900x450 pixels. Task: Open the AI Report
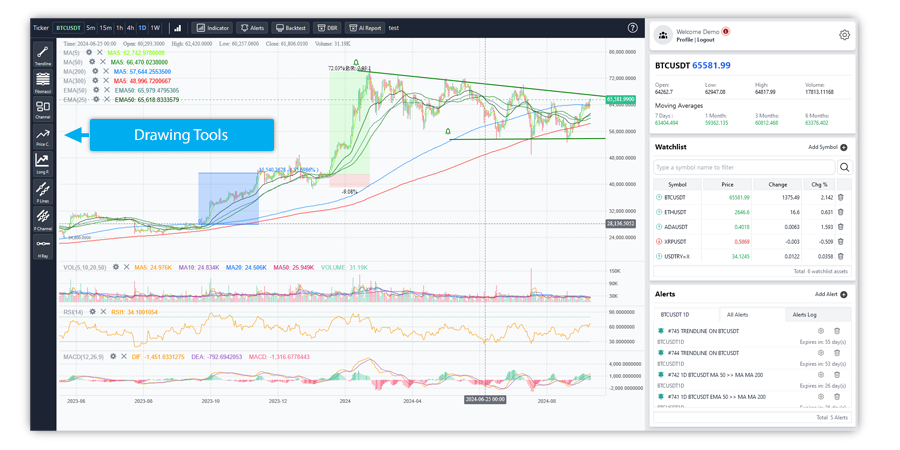(x=364, y=28)
